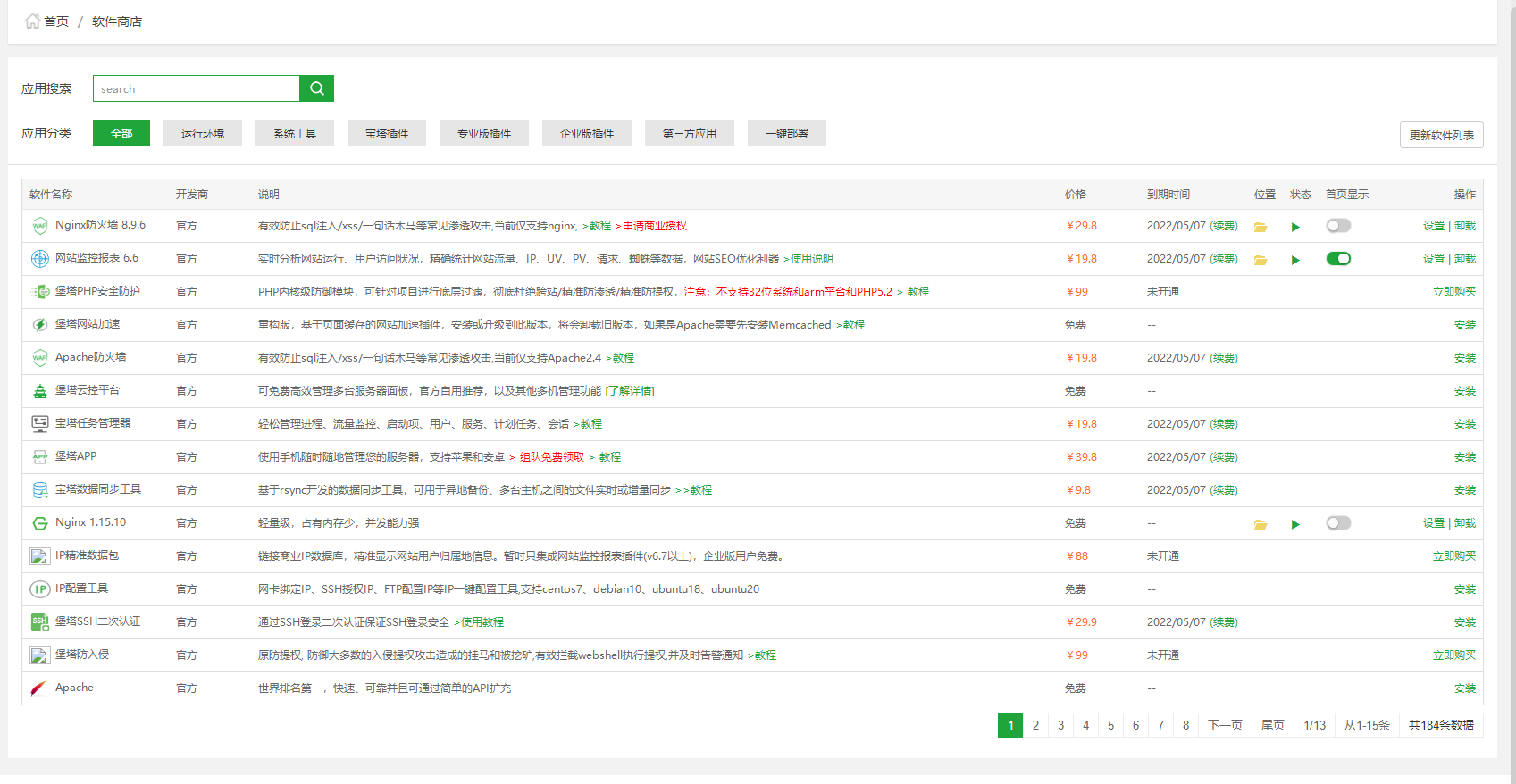This screenshot has height=784, width=1516.
Task: Select the 全部 category tab
Action: tap(121, 133)
